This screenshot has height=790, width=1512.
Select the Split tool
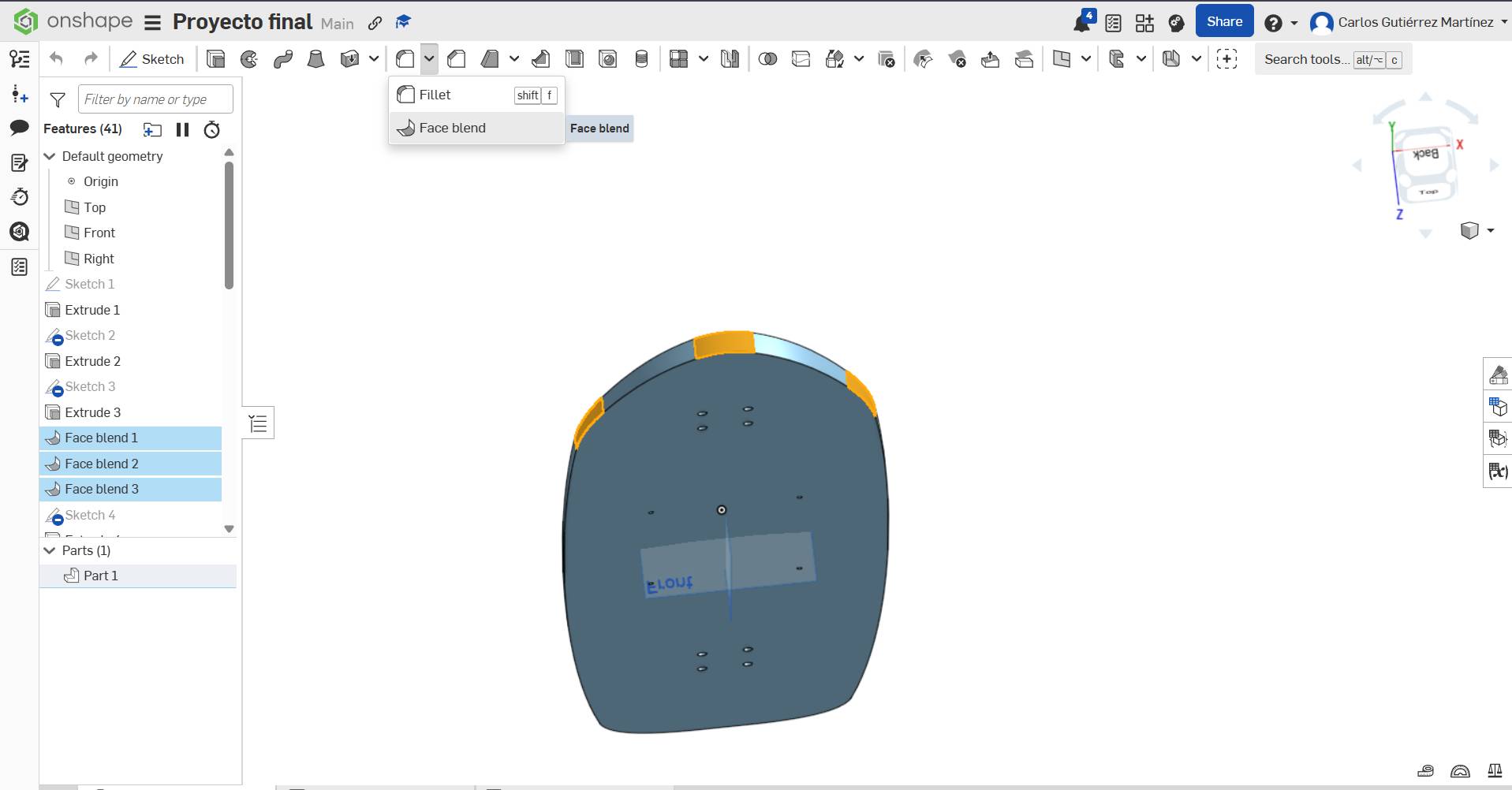(x=801, y=59)
